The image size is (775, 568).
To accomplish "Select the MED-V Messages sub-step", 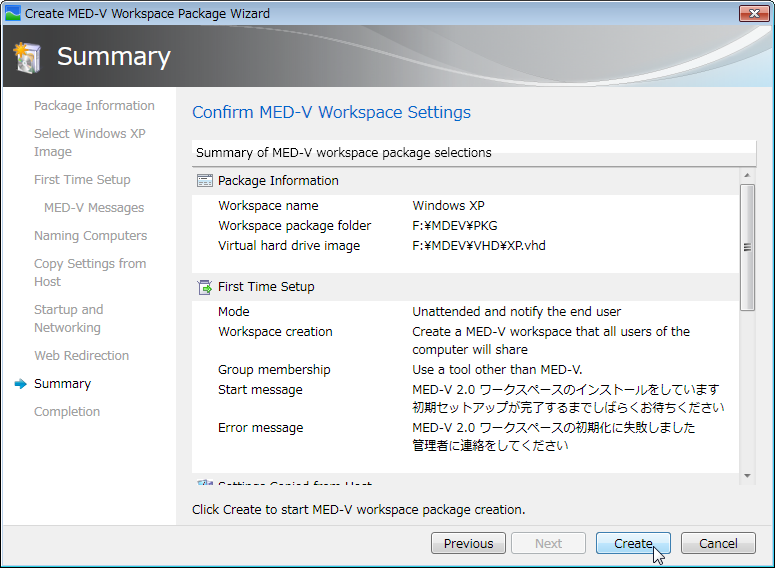I will pyautogui.click(x=94, y=208).
